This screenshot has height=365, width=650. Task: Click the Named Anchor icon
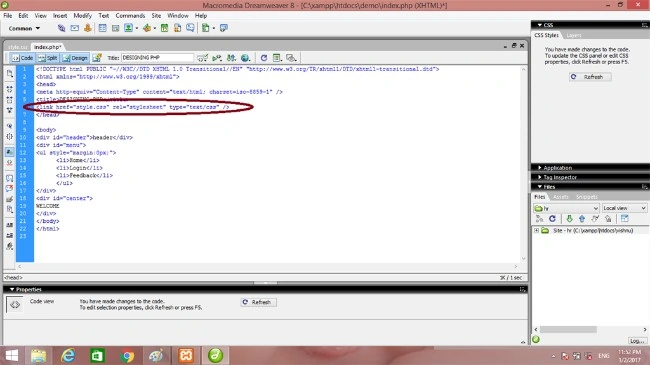(87, 28)
